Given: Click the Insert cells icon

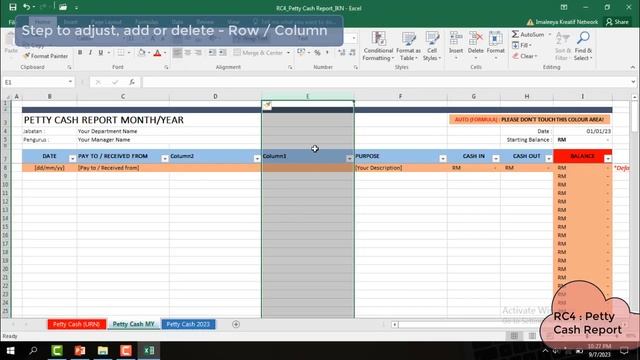Looking at the screenshot, I should (456, 39).
